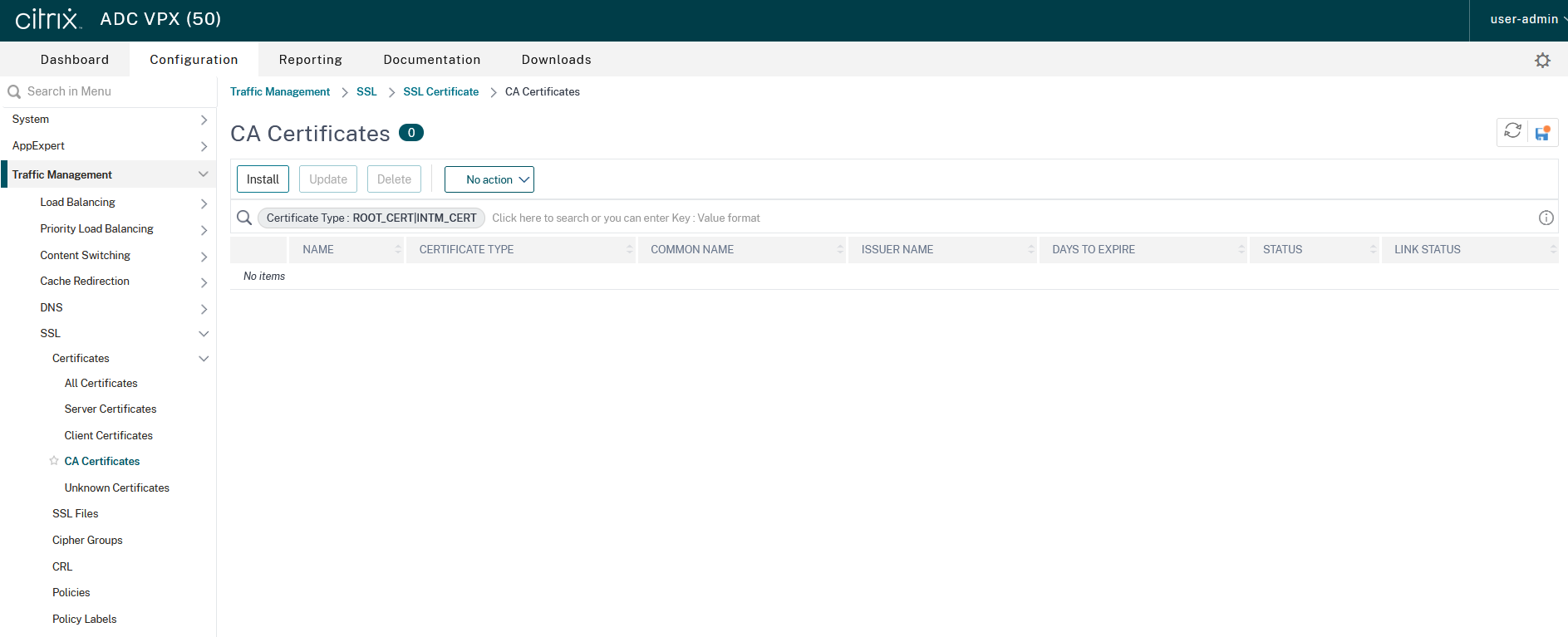1568x637 pixels.
Task: Open Policies under SSL
Action: 71,592
